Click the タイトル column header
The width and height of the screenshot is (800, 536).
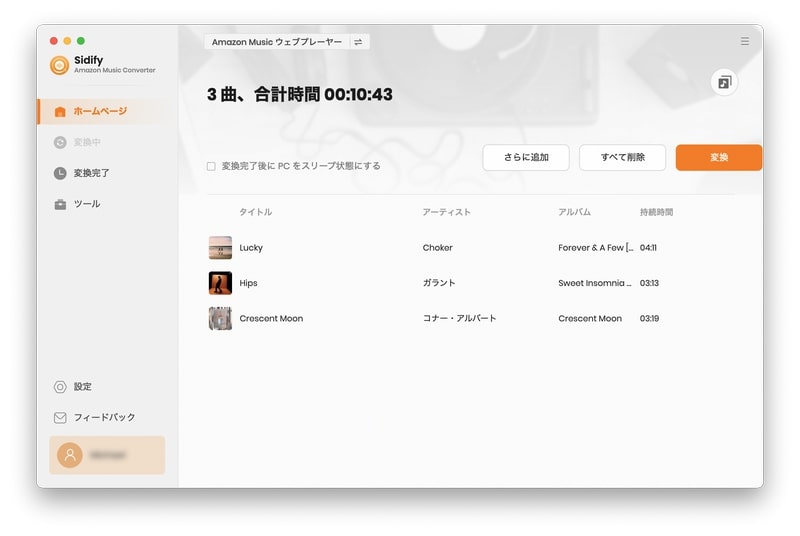(x=256, y=212)
